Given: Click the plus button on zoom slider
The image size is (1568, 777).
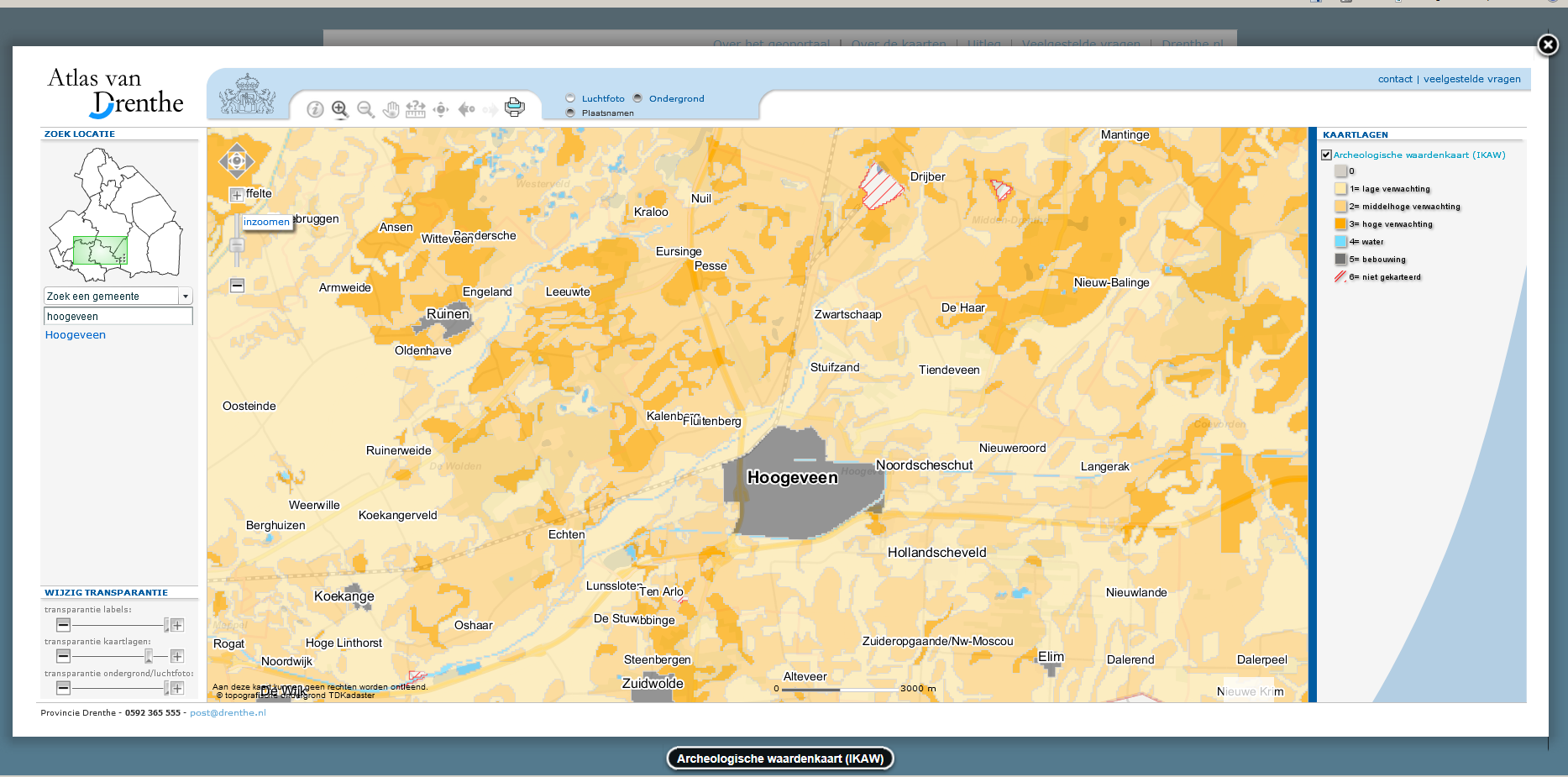Looking at the screenshot, I should click(x=237, y=195).
